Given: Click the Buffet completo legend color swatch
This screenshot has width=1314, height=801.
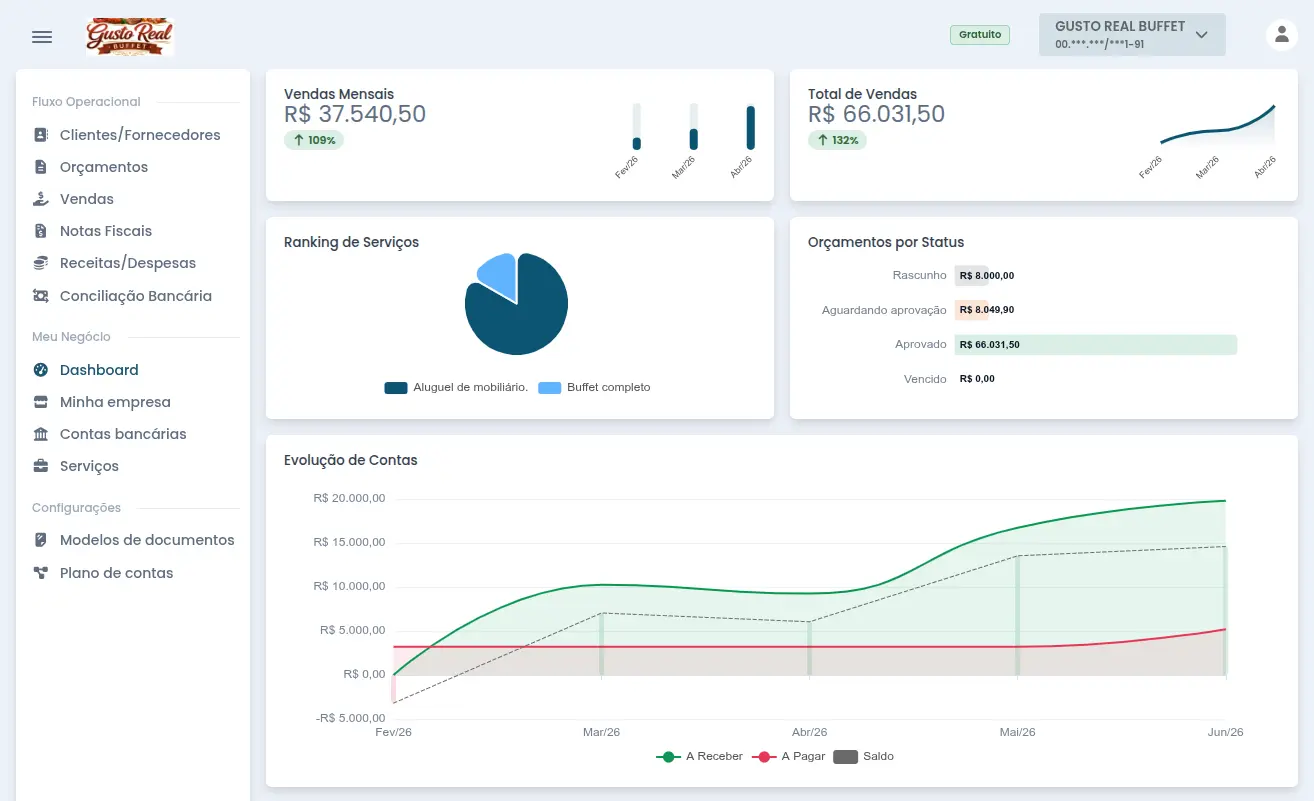Looking at the screenshot, I should pyautogui.click(x=549, y=388).
